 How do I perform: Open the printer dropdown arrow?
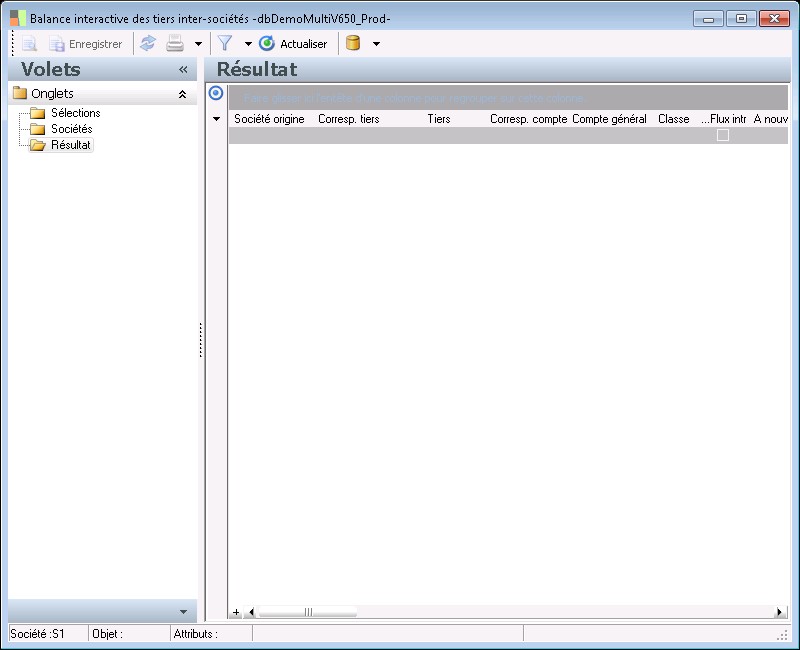pos(198,44)
